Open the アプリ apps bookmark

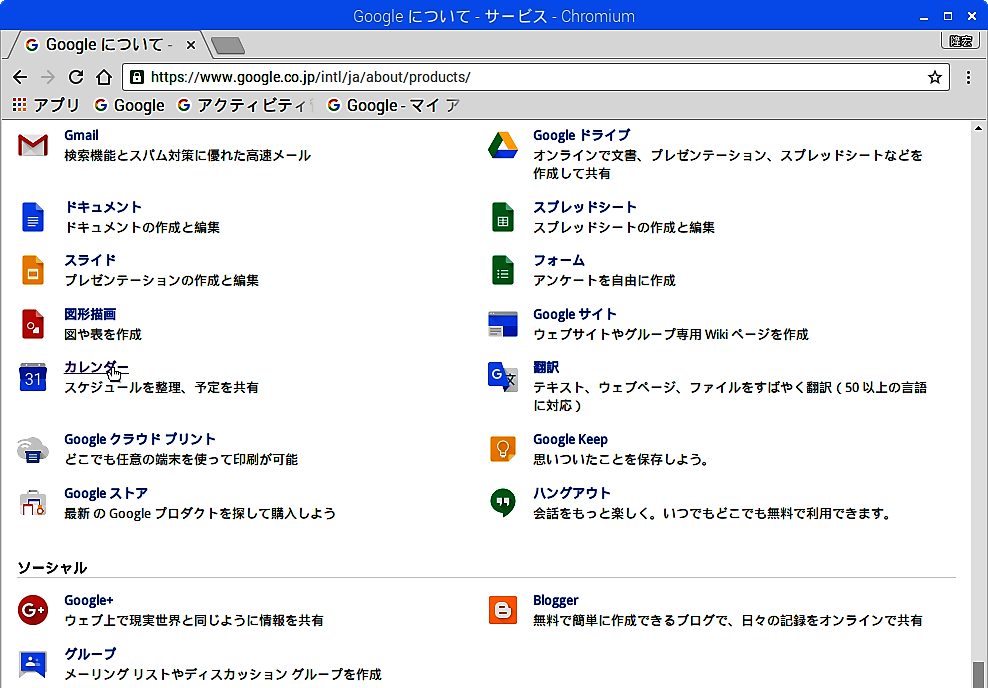pos(46,105)
